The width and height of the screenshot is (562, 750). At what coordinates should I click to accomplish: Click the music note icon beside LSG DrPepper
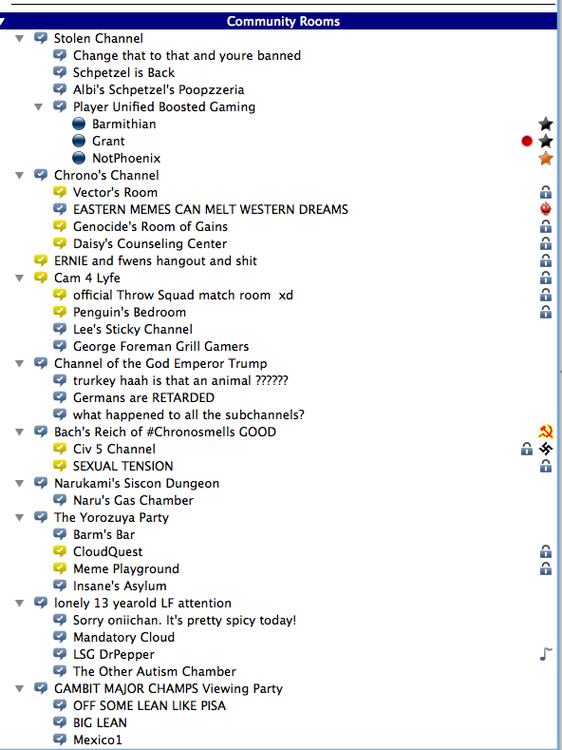545,654
